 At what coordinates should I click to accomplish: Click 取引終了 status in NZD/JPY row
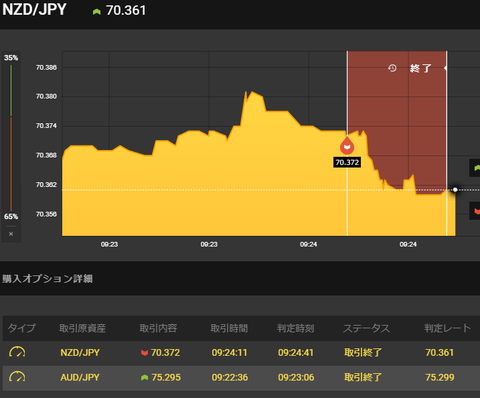pyautogui.click(x=363, y=352)
